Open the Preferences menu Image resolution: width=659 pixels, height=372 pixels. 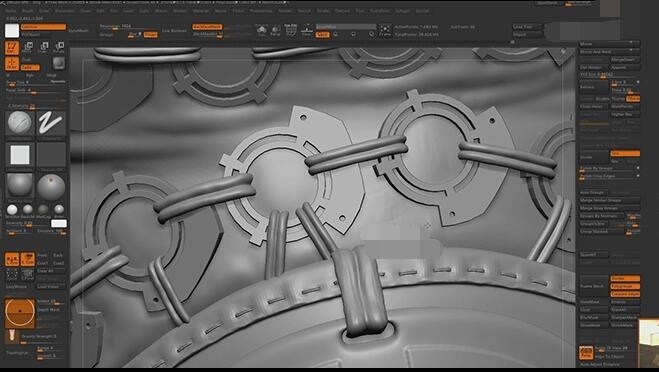261,11
